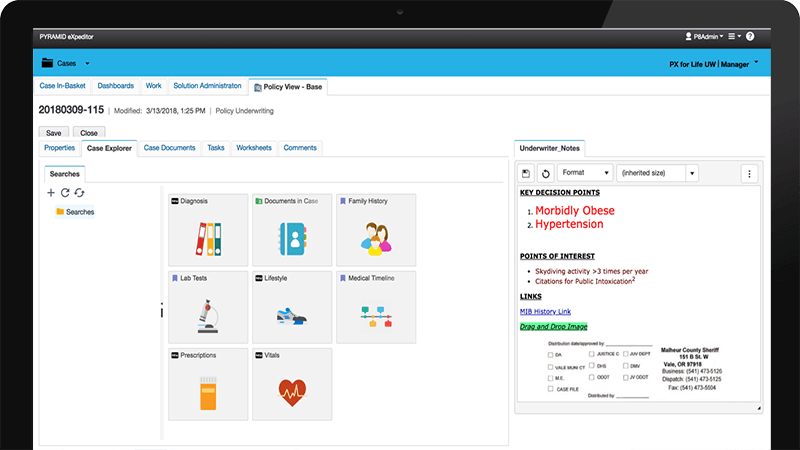Image resolution: width=800 pixels, height=450 pixels.
Task: Switch to Case Documents tab
Action: coord(169,148)
